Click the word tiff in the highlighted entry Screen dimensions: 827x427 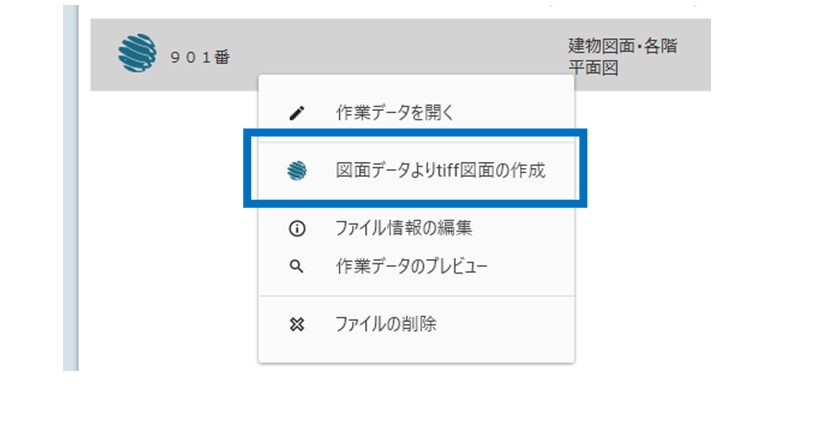point(448,170)
